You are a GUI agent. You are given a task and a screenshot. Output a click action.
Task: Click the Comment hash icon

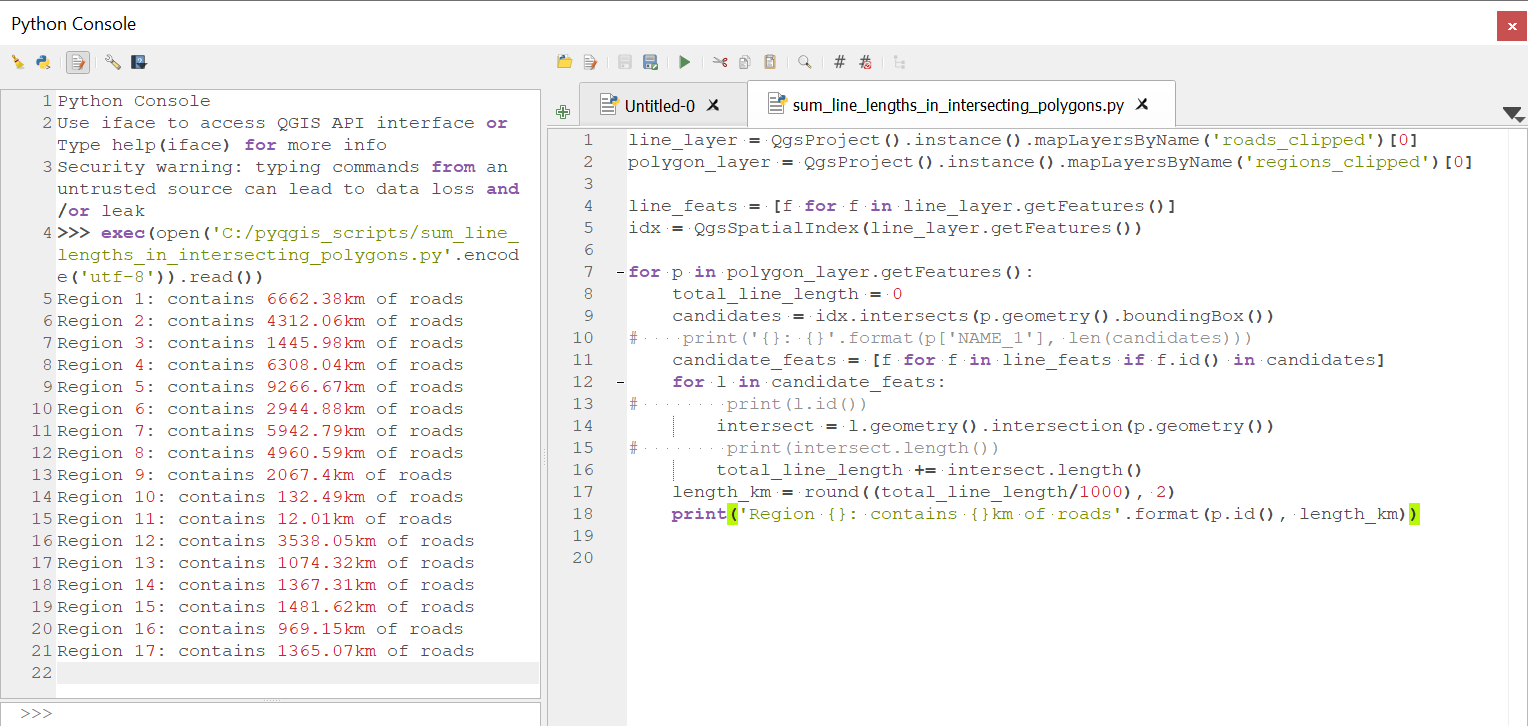tap(840, 62)
